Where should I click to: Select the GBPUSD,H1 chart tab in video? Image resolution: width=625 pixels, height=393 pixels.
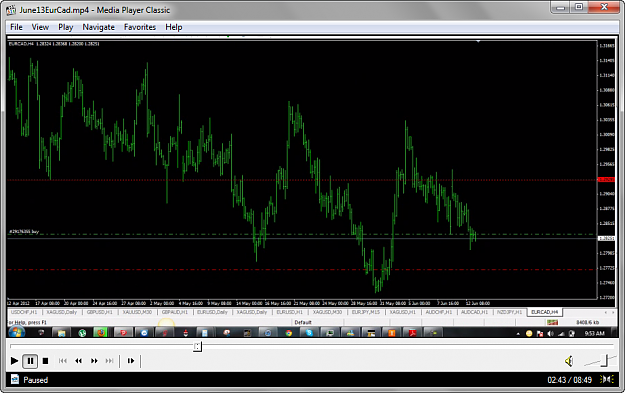pyautogui.click(x=100, y=312)
